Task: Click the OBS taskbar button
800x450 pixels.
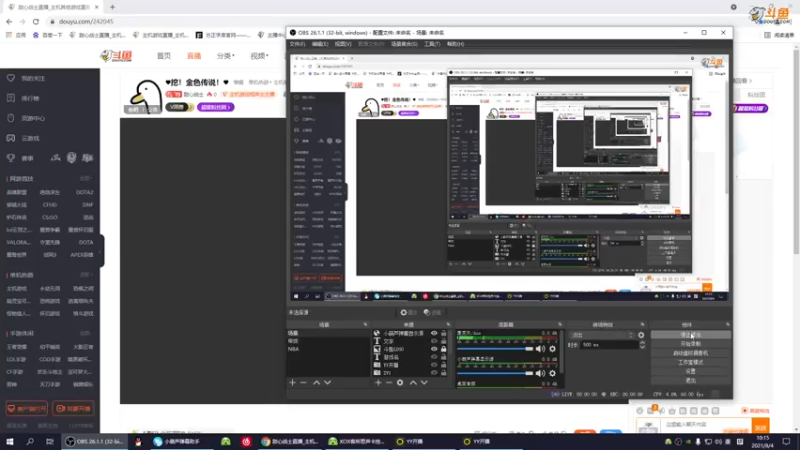Action: 95,441
